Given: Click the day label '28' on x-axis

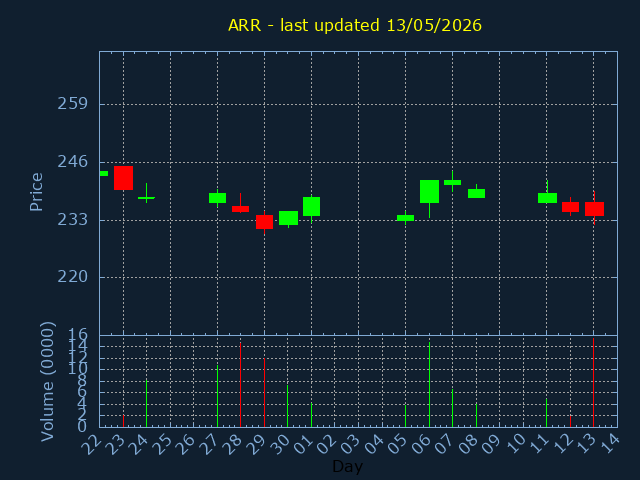Looking at the screenshot, I should [x=233, y=444].
